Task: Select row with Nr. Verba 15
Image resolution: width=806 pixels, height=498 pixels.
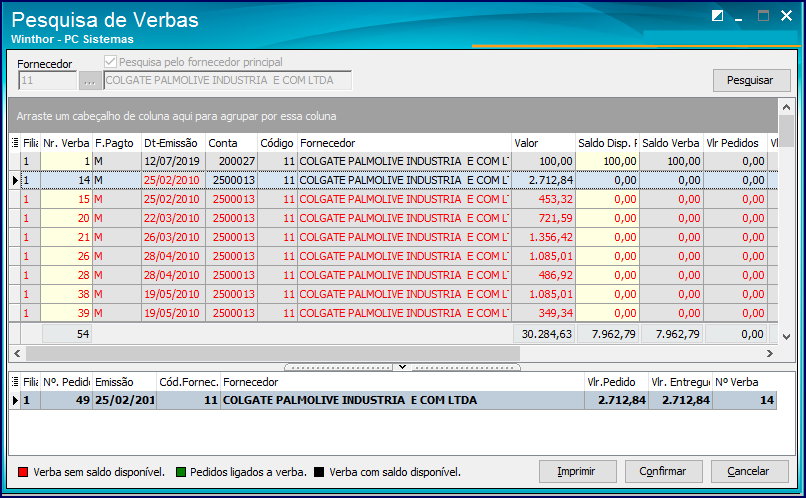Action: (x=393, y=199)
